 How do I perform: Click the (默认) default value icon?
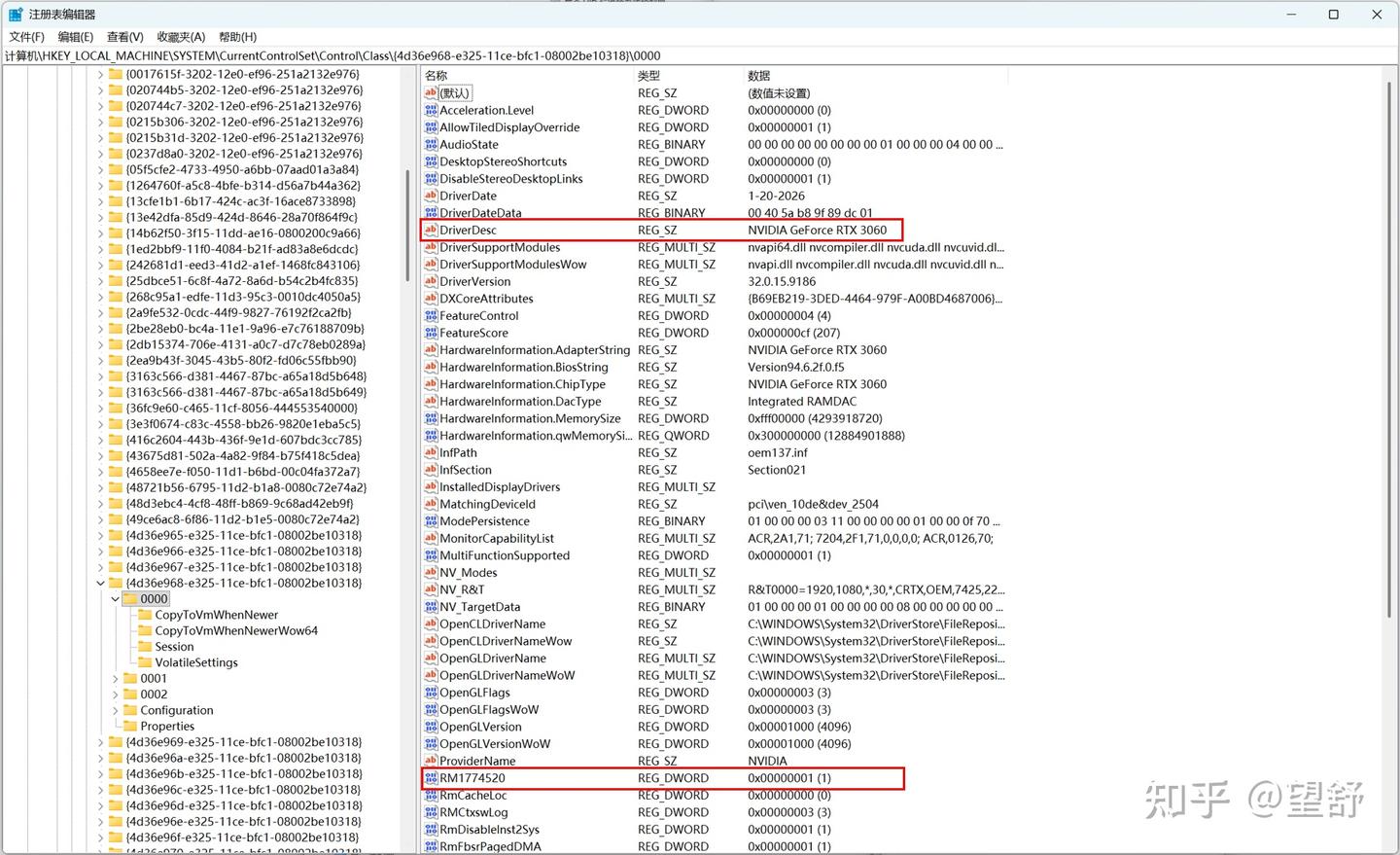click(431, 93)
